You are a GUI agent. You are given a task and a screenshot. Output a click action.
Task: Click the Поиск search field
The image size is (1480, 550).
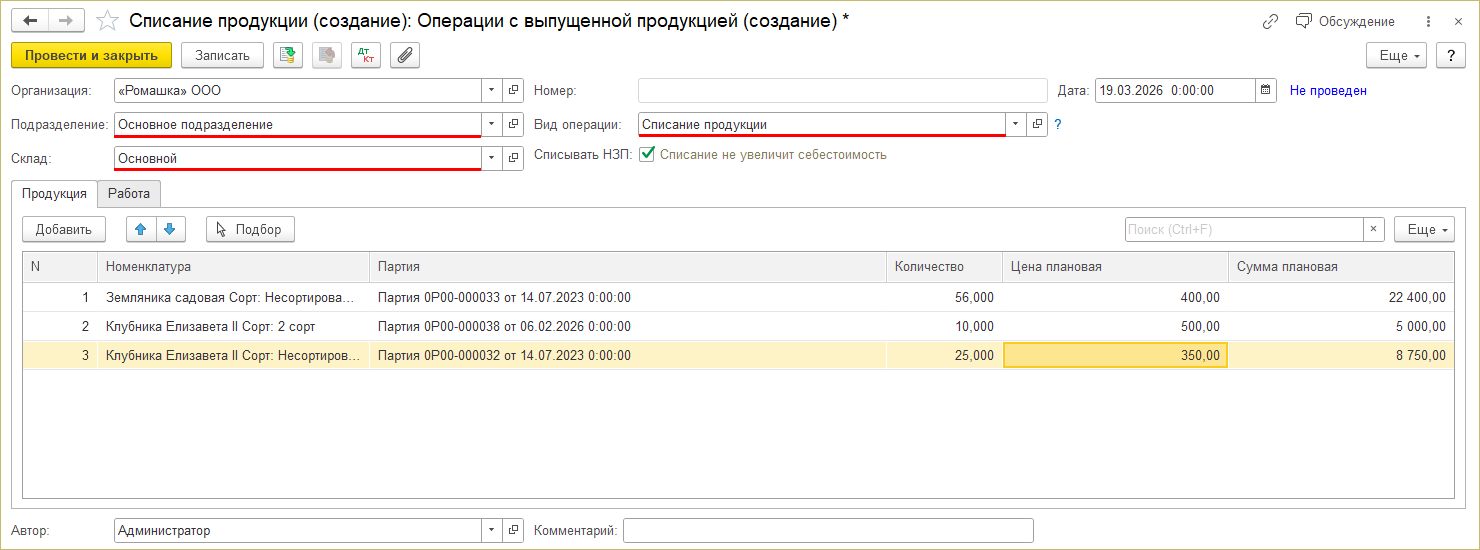point(1244,229)
